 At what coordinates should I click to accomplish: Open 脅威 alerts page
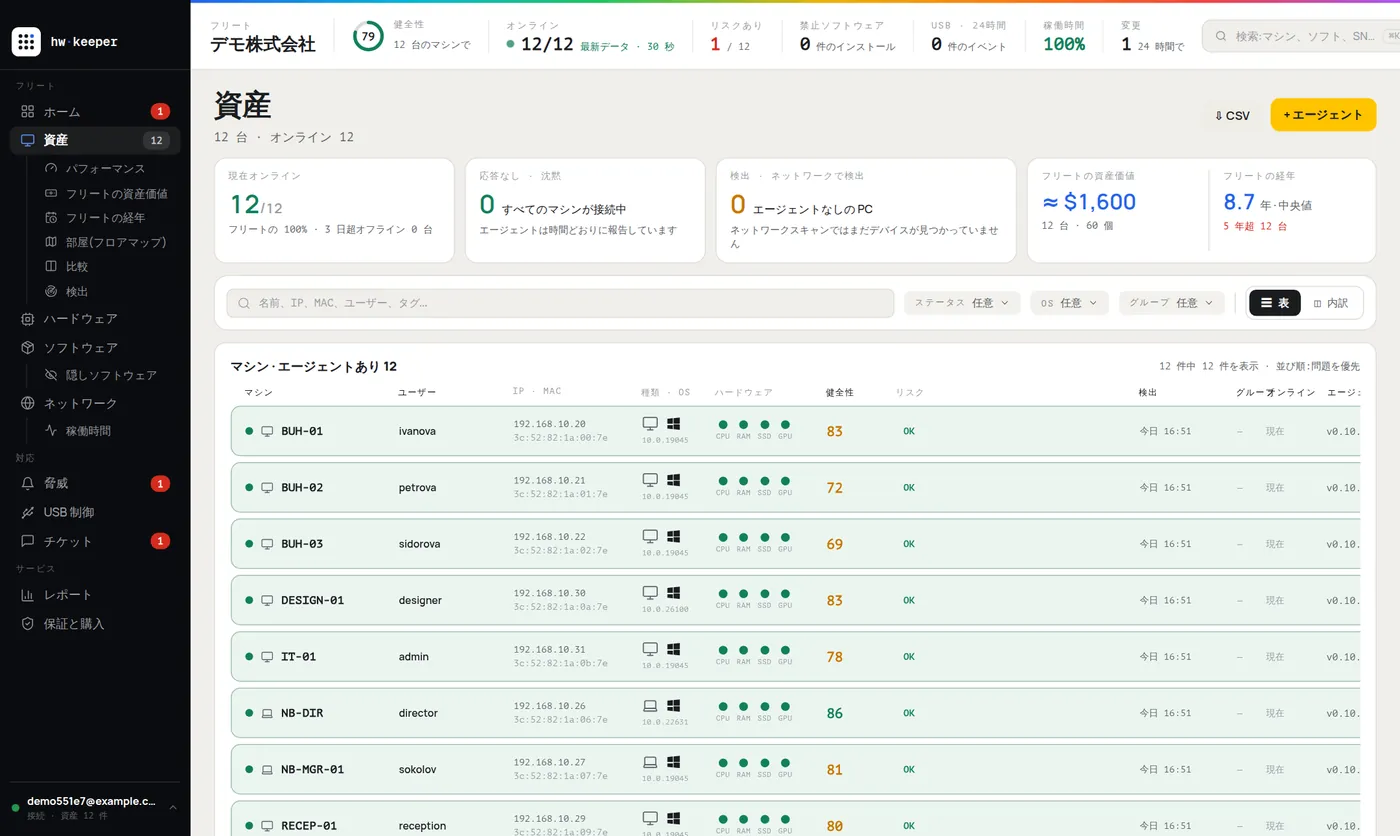pos(95,483)
